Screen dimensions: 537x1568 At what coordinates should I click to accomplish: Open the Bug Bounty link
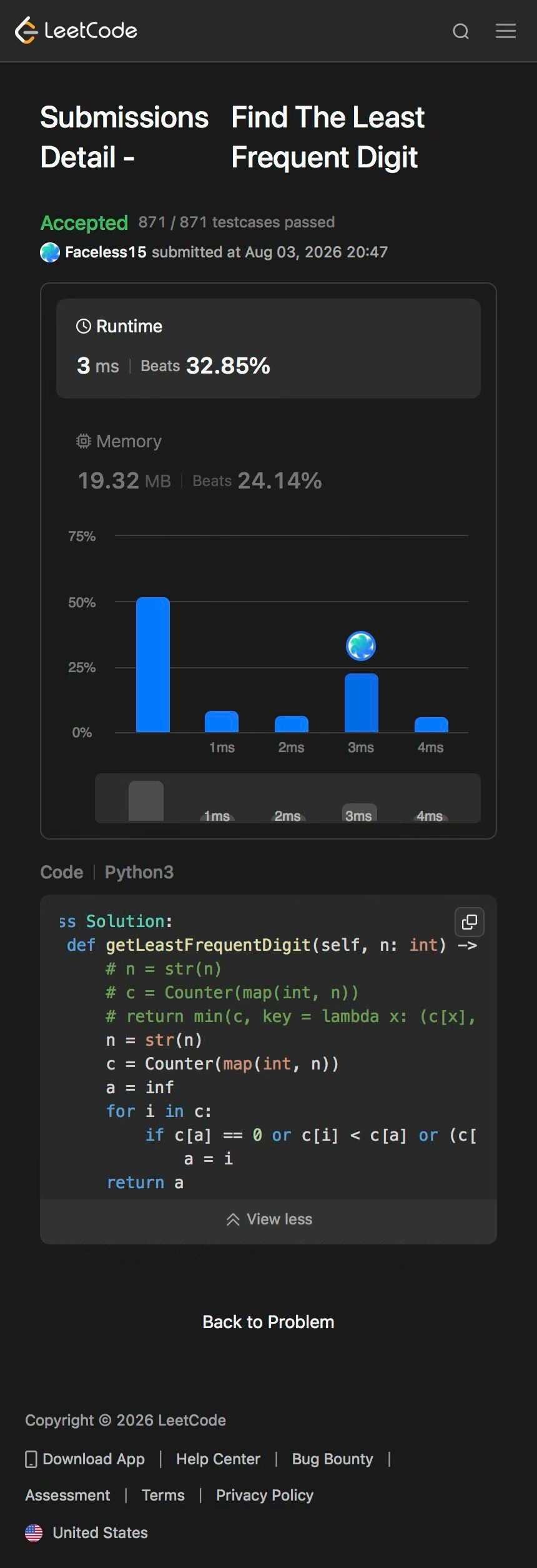(332, 1459)
